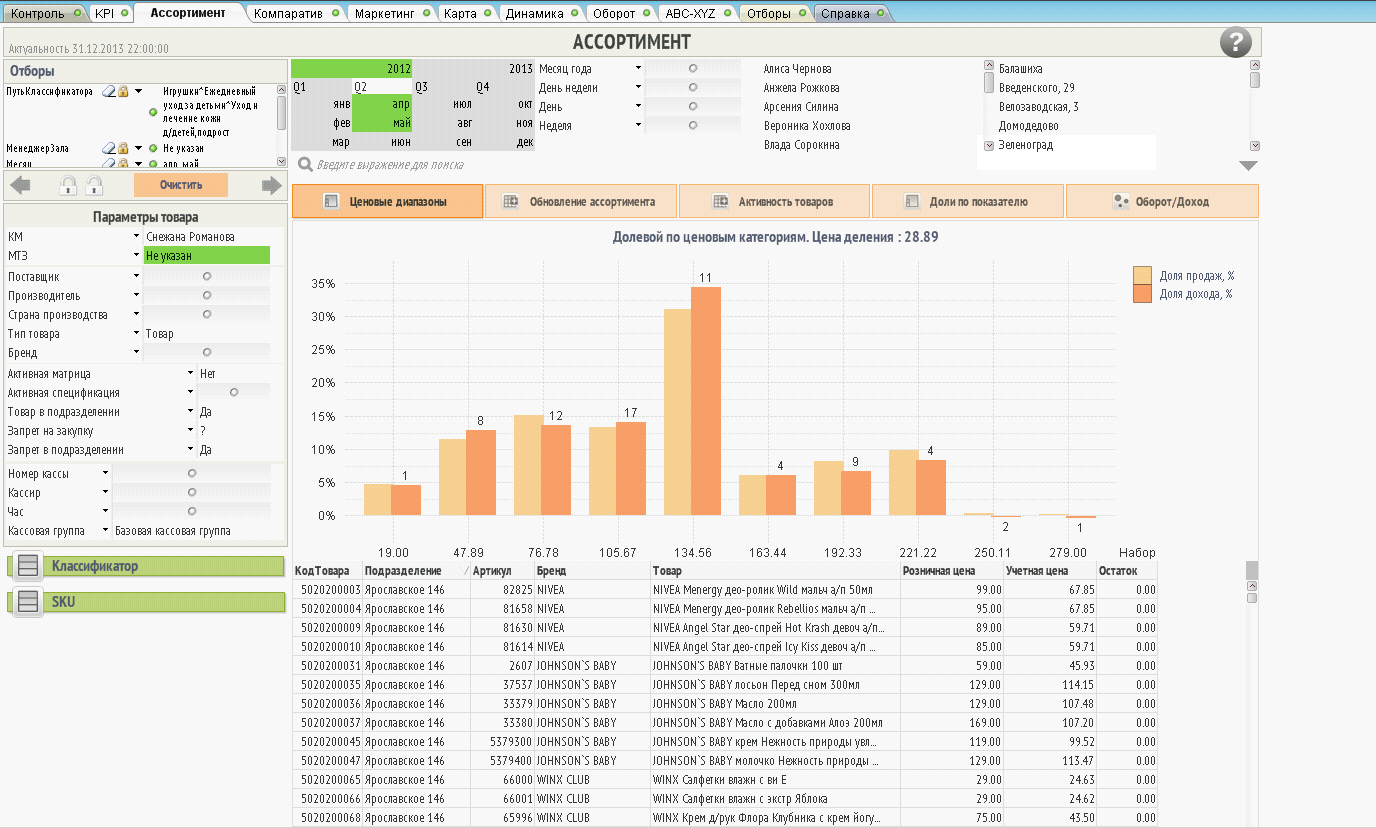
Task: Select Домодедово in the address list
Action: (1028, 126)
